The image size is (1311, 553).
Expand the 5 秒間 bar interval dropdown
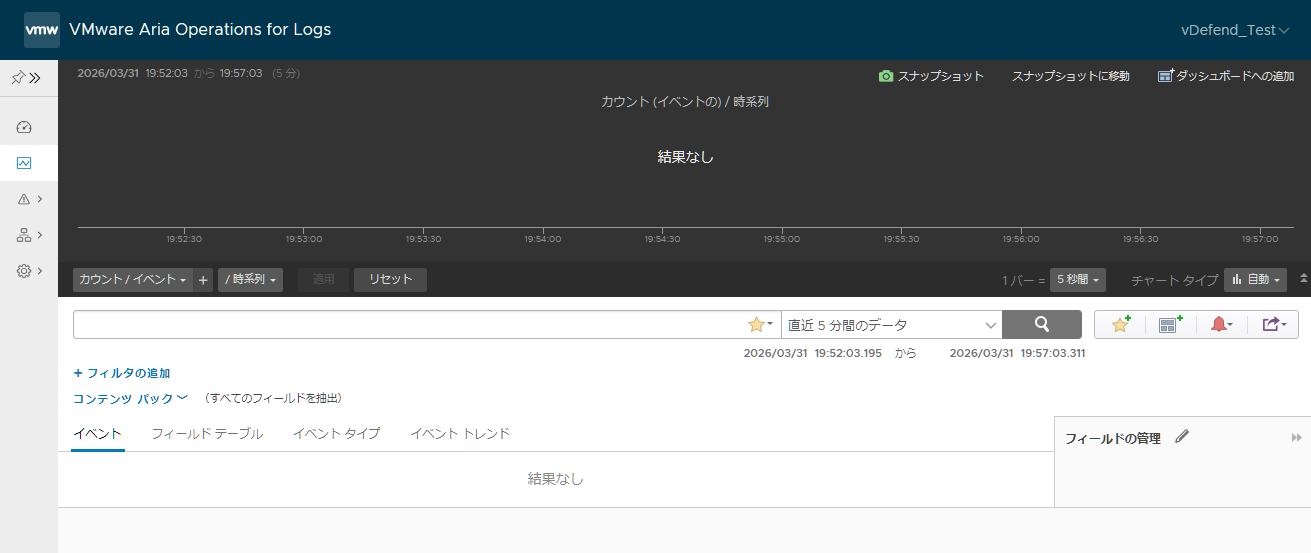(1078, 280)
